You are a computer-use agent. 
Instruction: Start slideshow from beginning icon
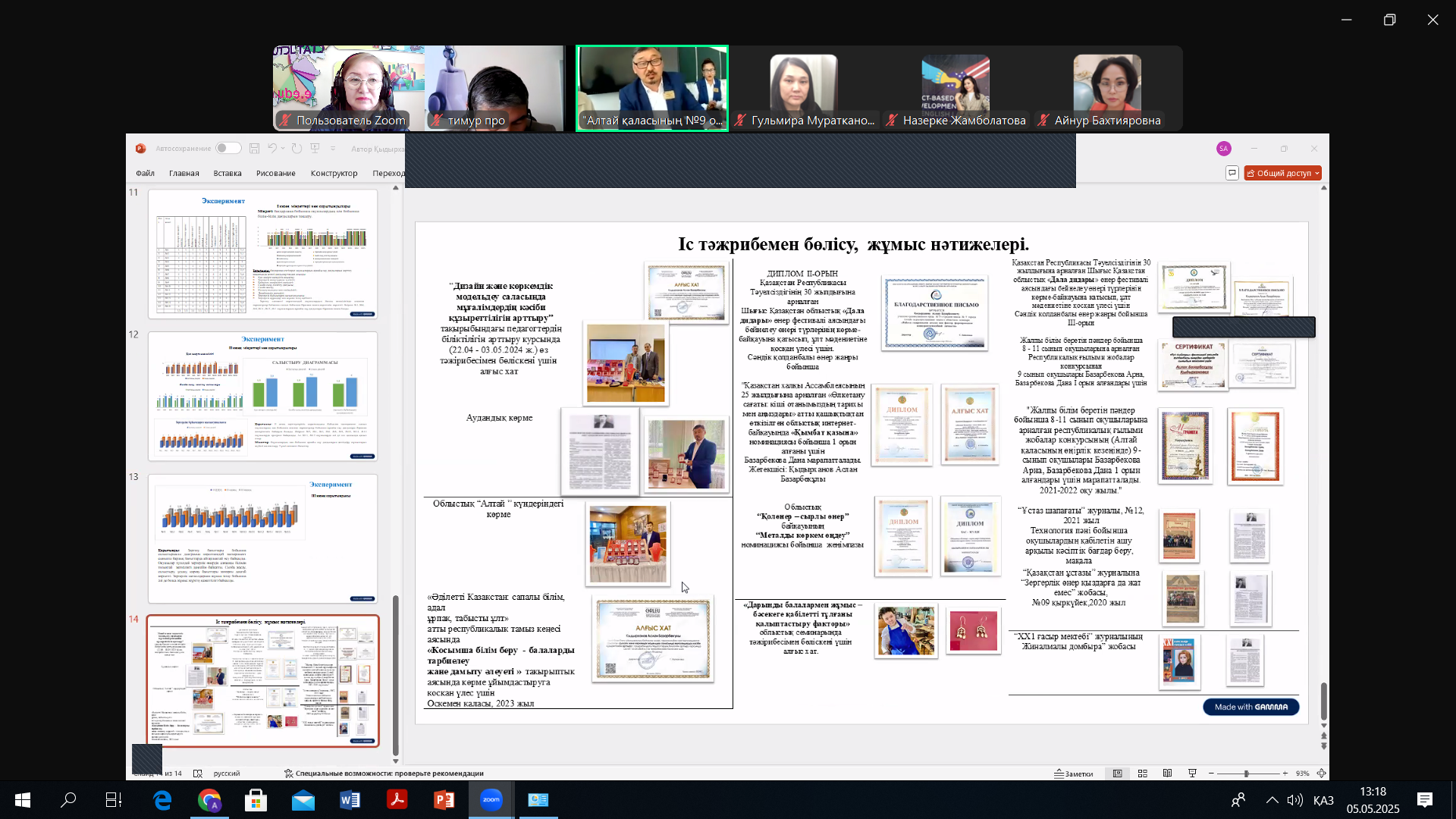click(x=315, y=149)
